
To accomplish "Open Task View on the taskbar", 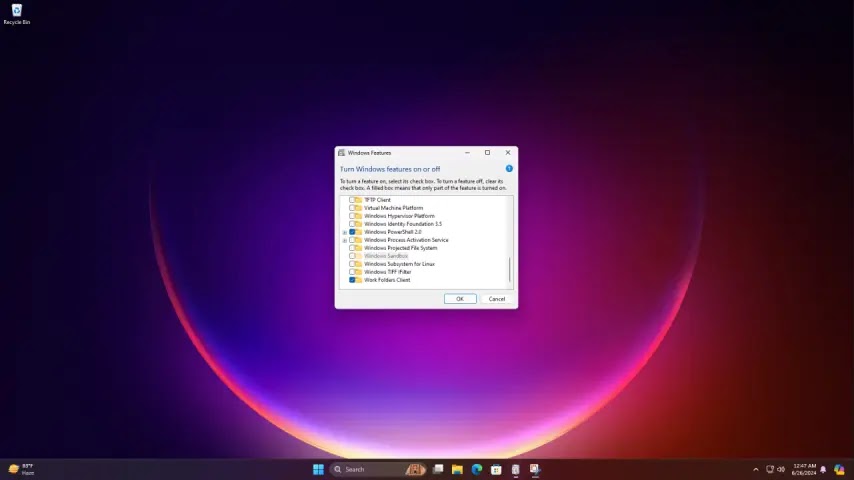I will [438, 469].
